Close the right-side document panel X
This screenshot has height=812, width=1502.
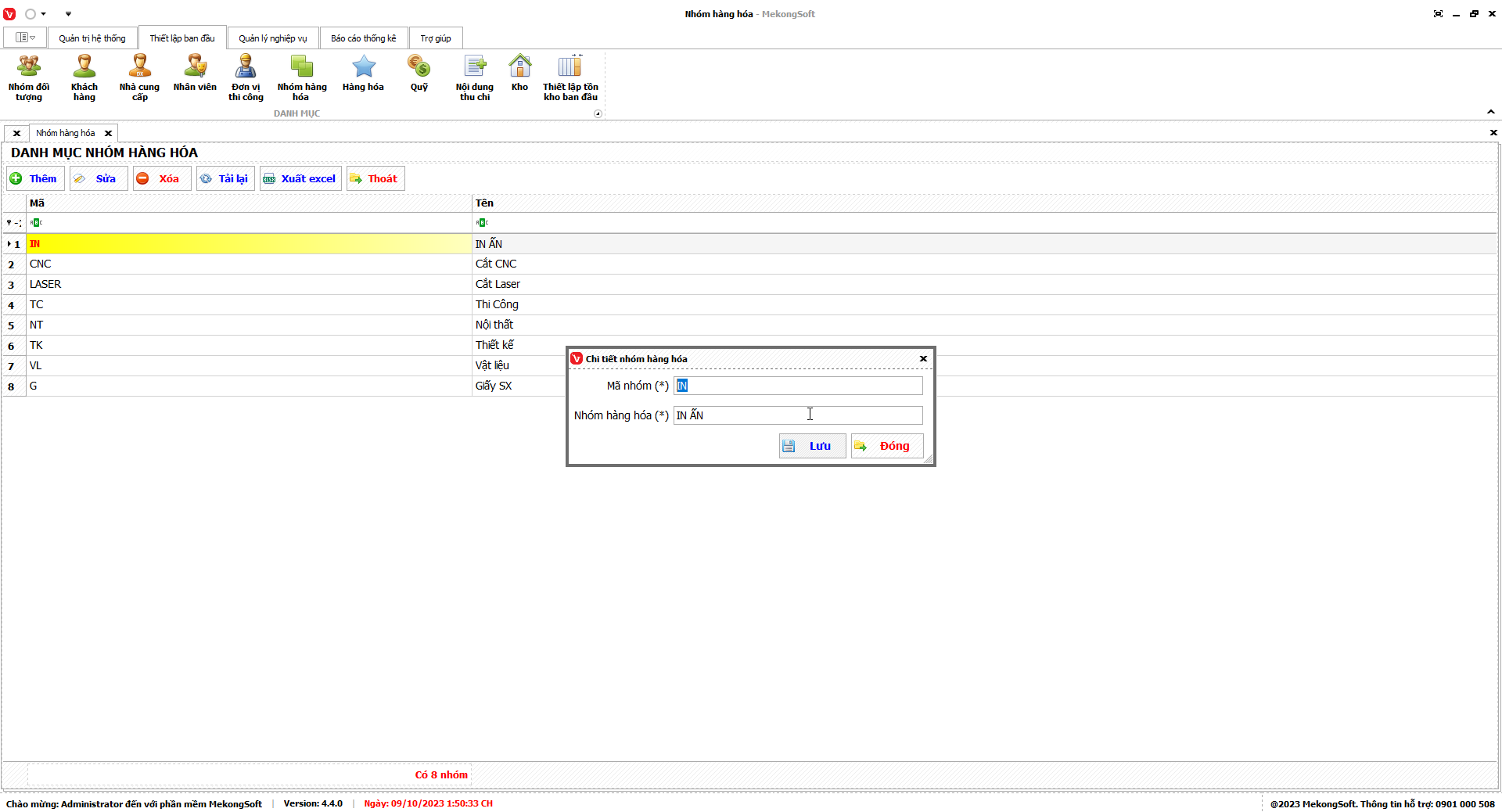[x=1493, y=133]
